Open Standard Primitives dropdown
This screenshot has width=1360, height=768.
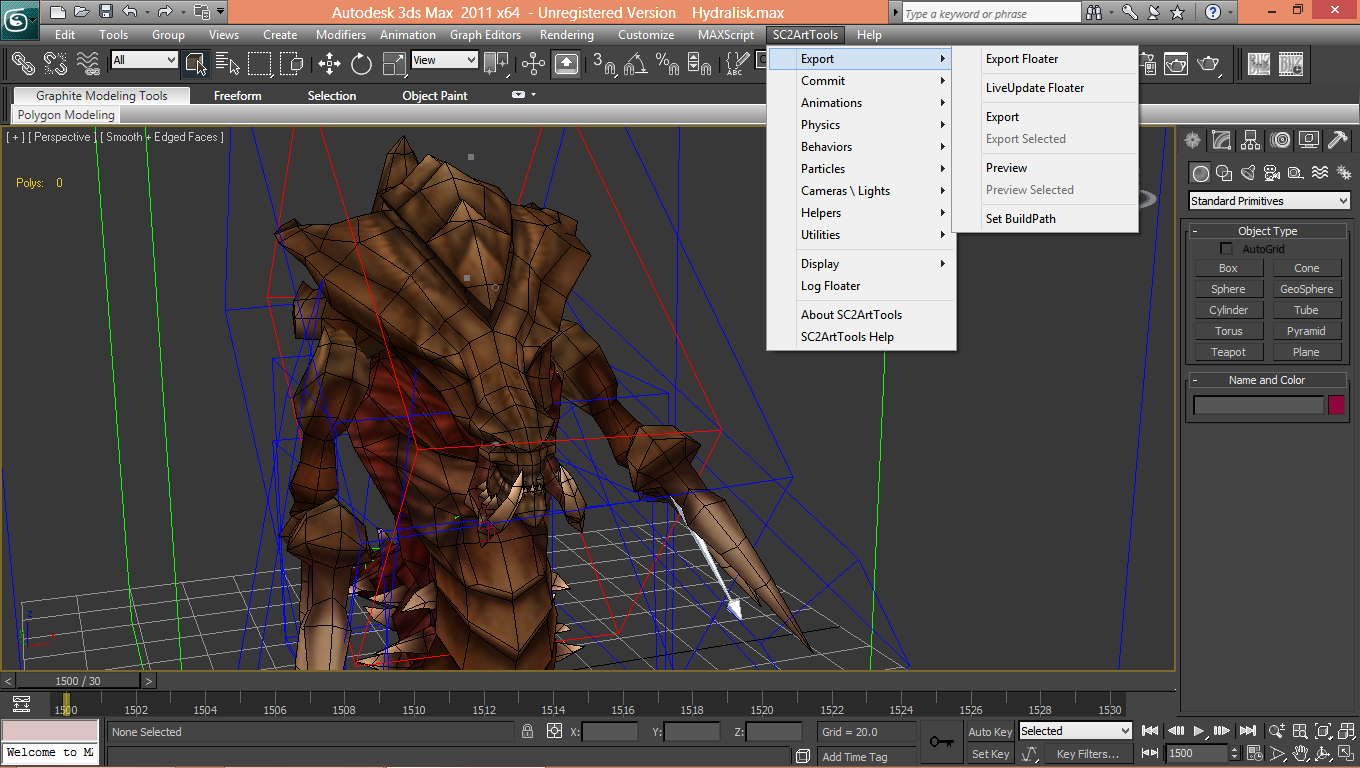click(1269, 201)
